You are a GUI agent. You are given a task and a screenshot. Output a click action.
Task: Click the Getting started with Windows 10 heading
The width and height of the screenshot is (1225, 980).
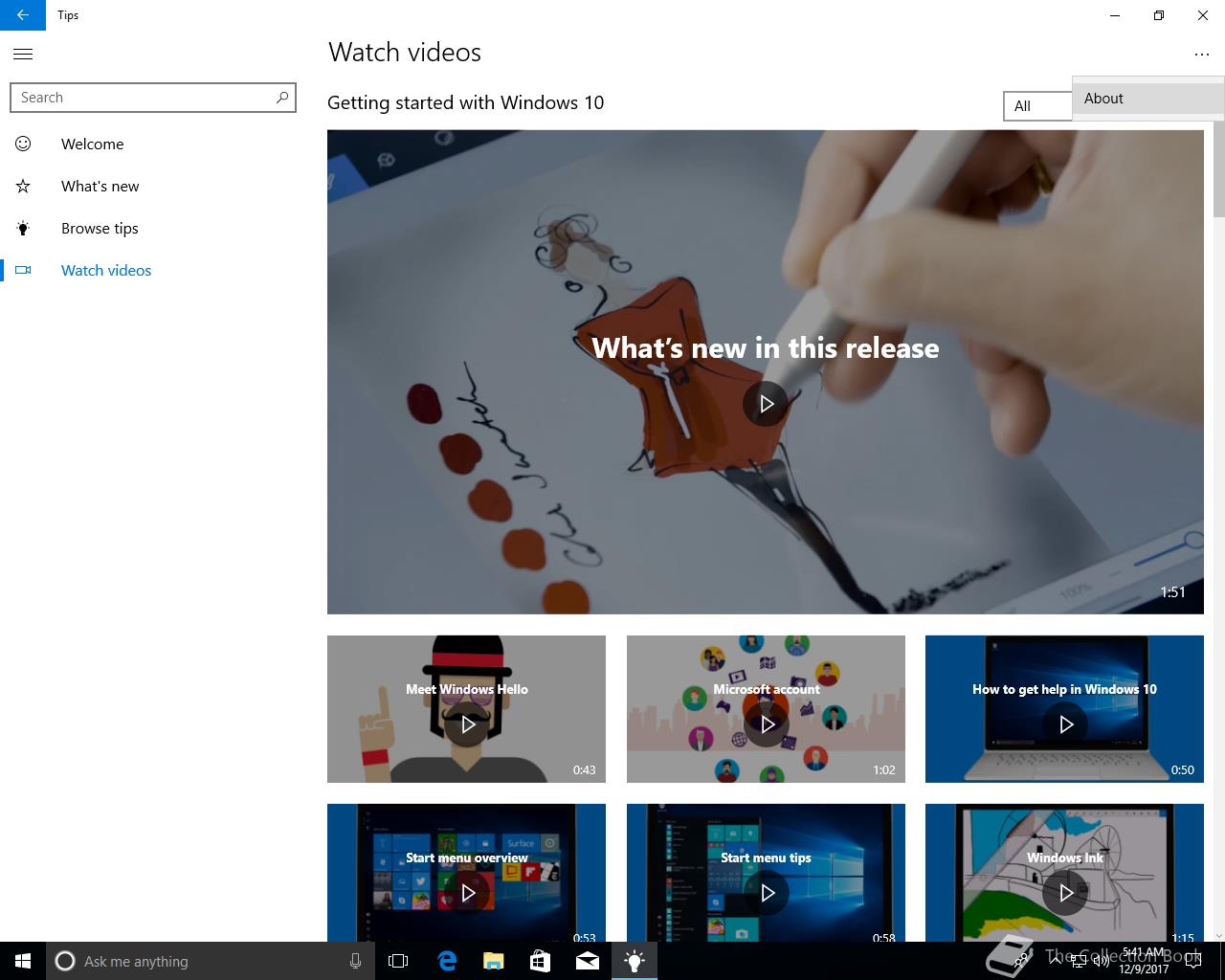465,102
